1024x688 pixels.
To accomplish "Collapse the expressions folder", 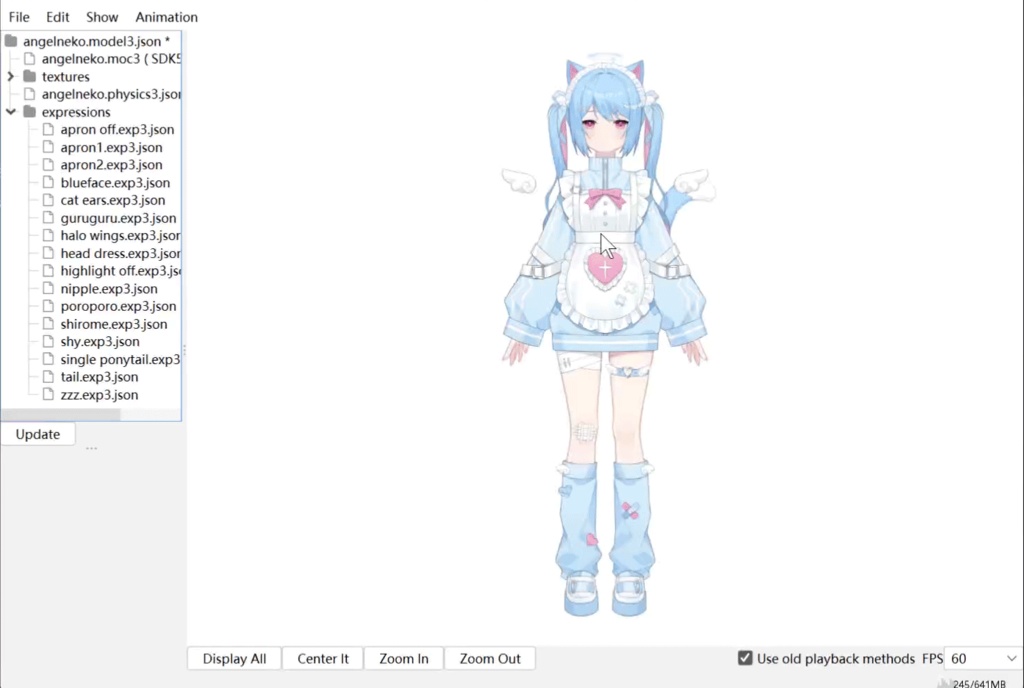I will click(10, 112).
